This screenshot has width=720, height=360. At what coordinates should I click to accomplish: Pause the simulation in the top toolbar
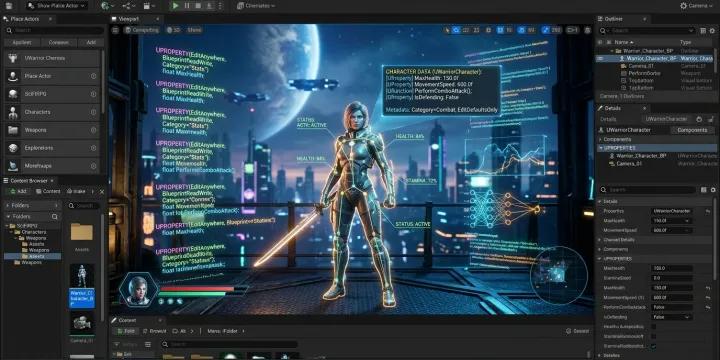pyautogui.click(x=187, y=6)
